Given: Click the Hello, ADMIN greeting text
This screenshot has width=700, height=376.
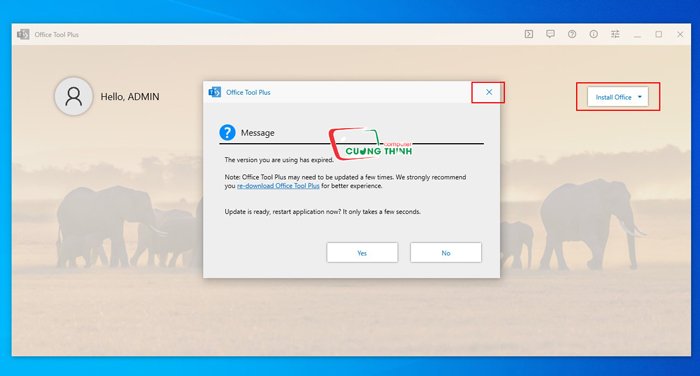Looking at the screenshot, I should click(130, 96).
